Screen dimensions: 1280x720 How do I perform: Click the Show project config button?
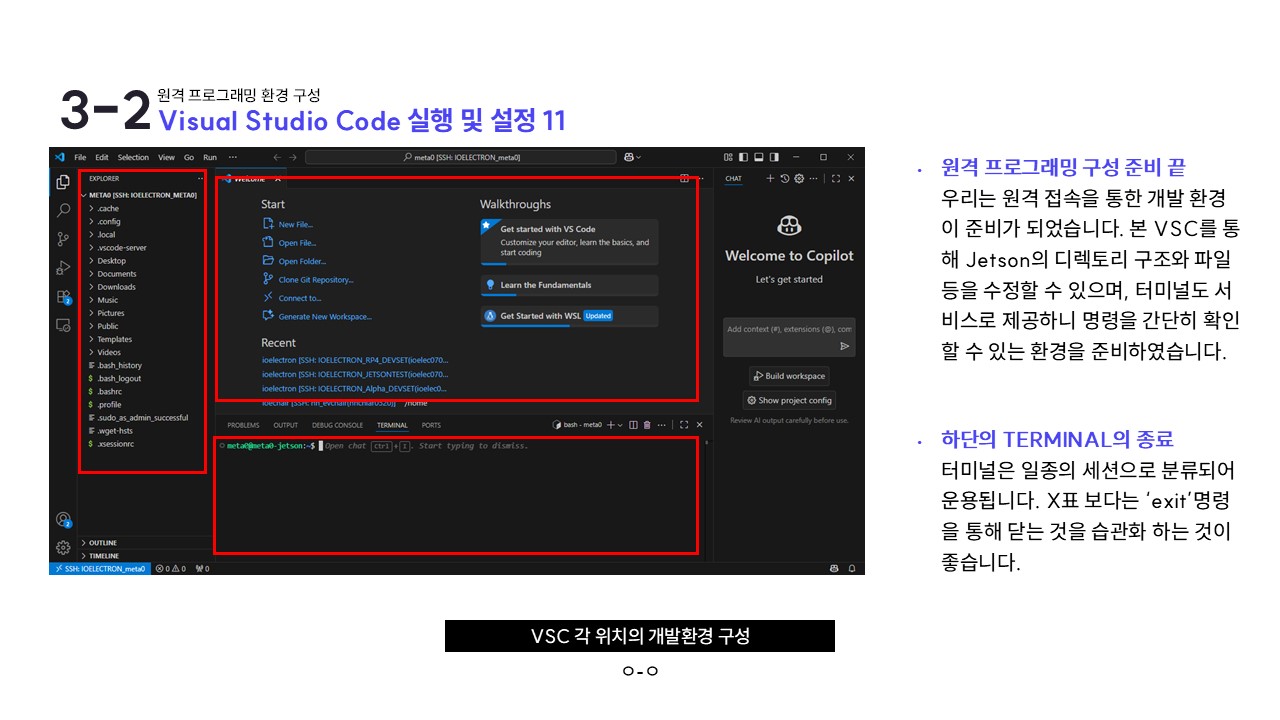789,400
